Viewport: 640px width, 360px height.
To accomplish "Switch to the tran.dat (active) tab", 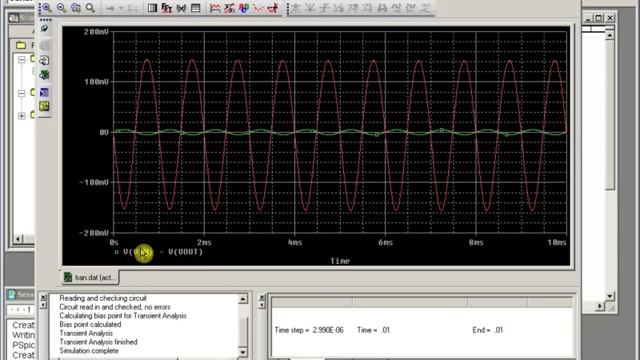I will [x=90, y=278].
